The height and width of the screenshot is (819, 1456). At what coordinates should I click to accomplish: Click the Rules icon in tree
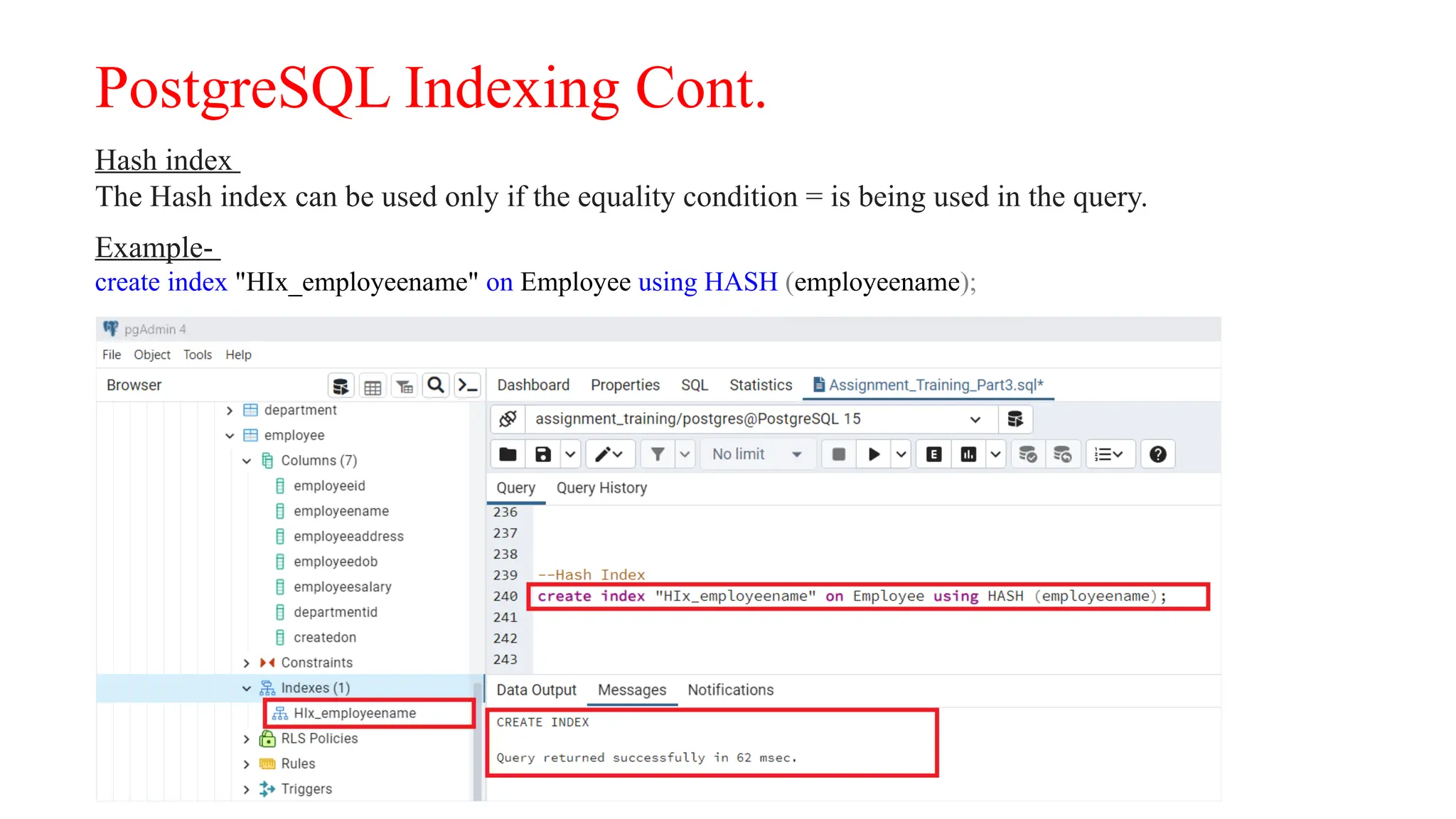pos(267,764)
